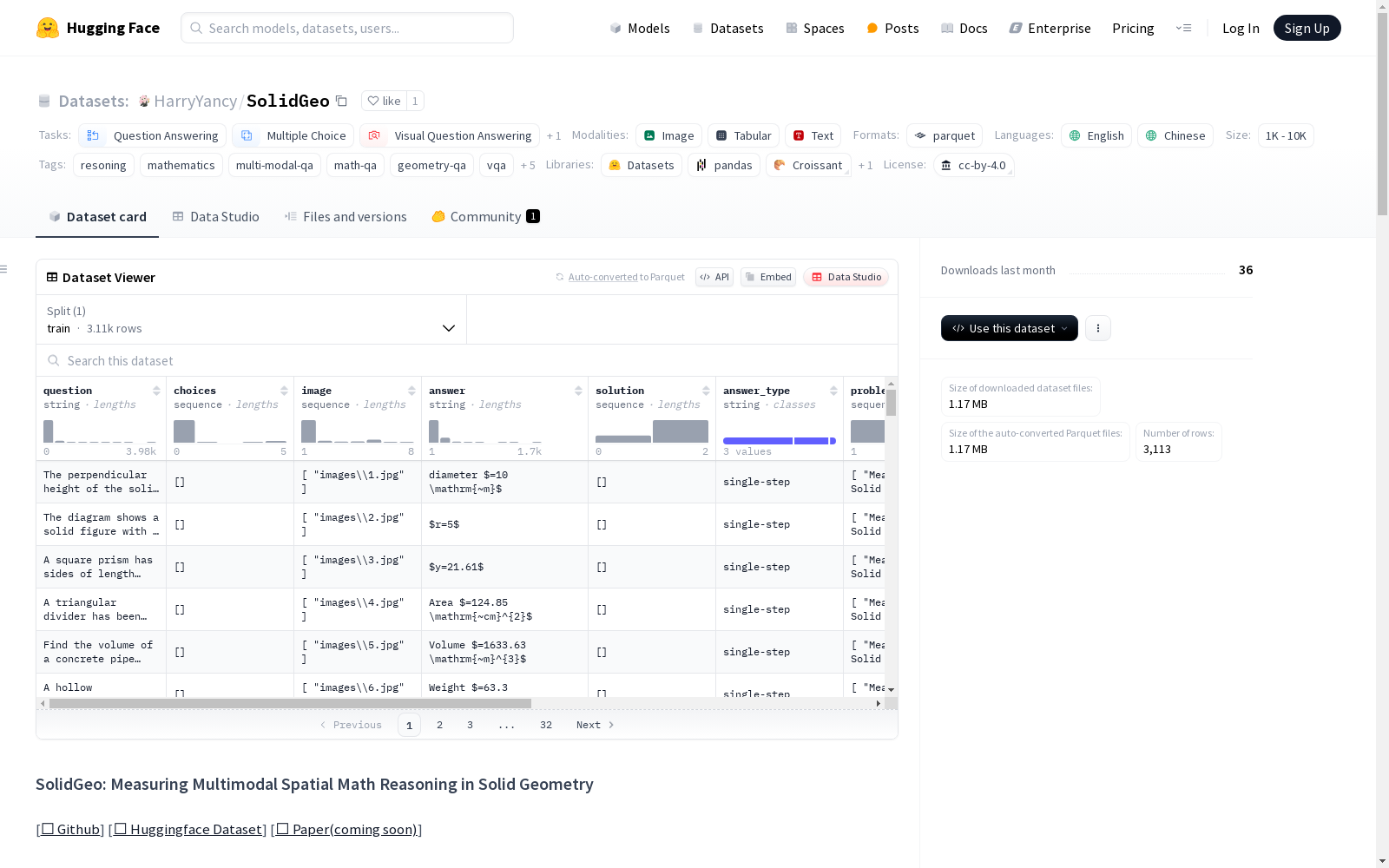1389x868 pixels.
Task: Go to Datasets in top navigation
Action: [727, 28]
